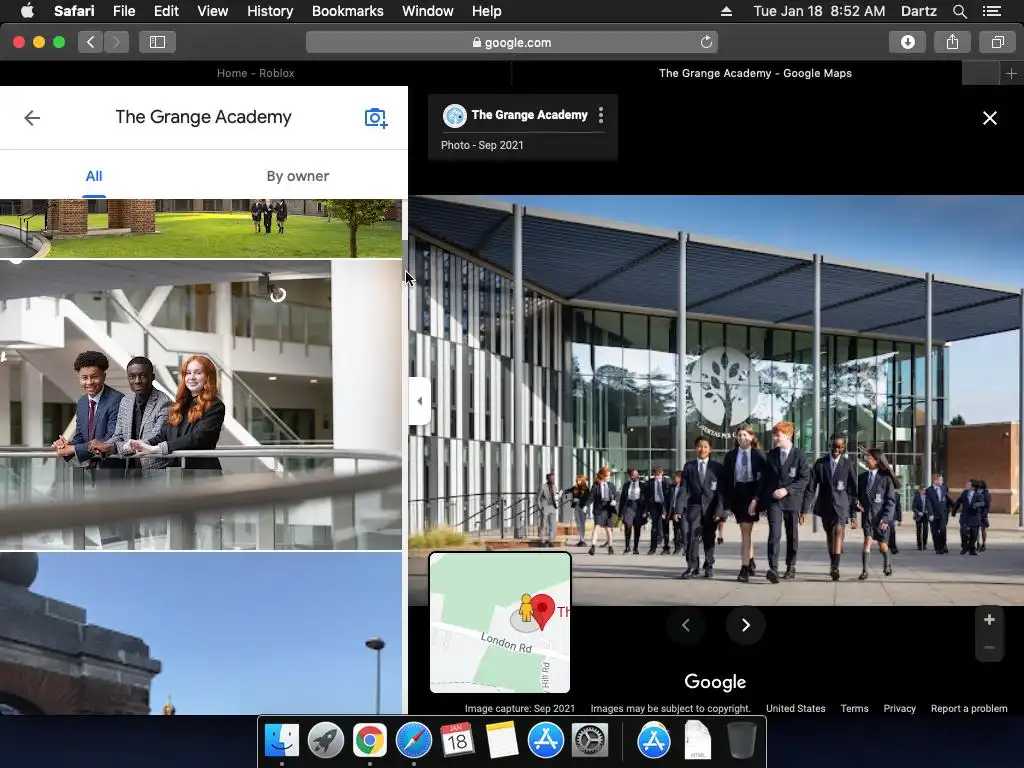
Task: Open the History menu
Action: click(x=270, y=11)
